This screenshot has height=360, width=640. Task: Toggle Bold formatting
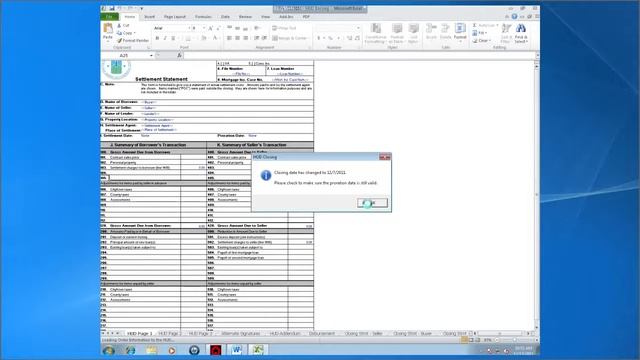tap(157, 38)
